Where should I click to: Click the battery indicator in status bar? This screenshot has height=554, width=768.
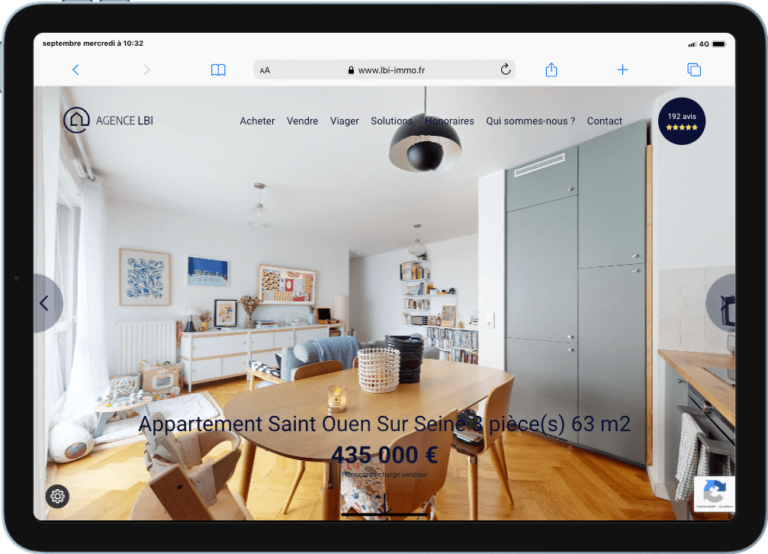pyautogui.click(x=719, y=44)
